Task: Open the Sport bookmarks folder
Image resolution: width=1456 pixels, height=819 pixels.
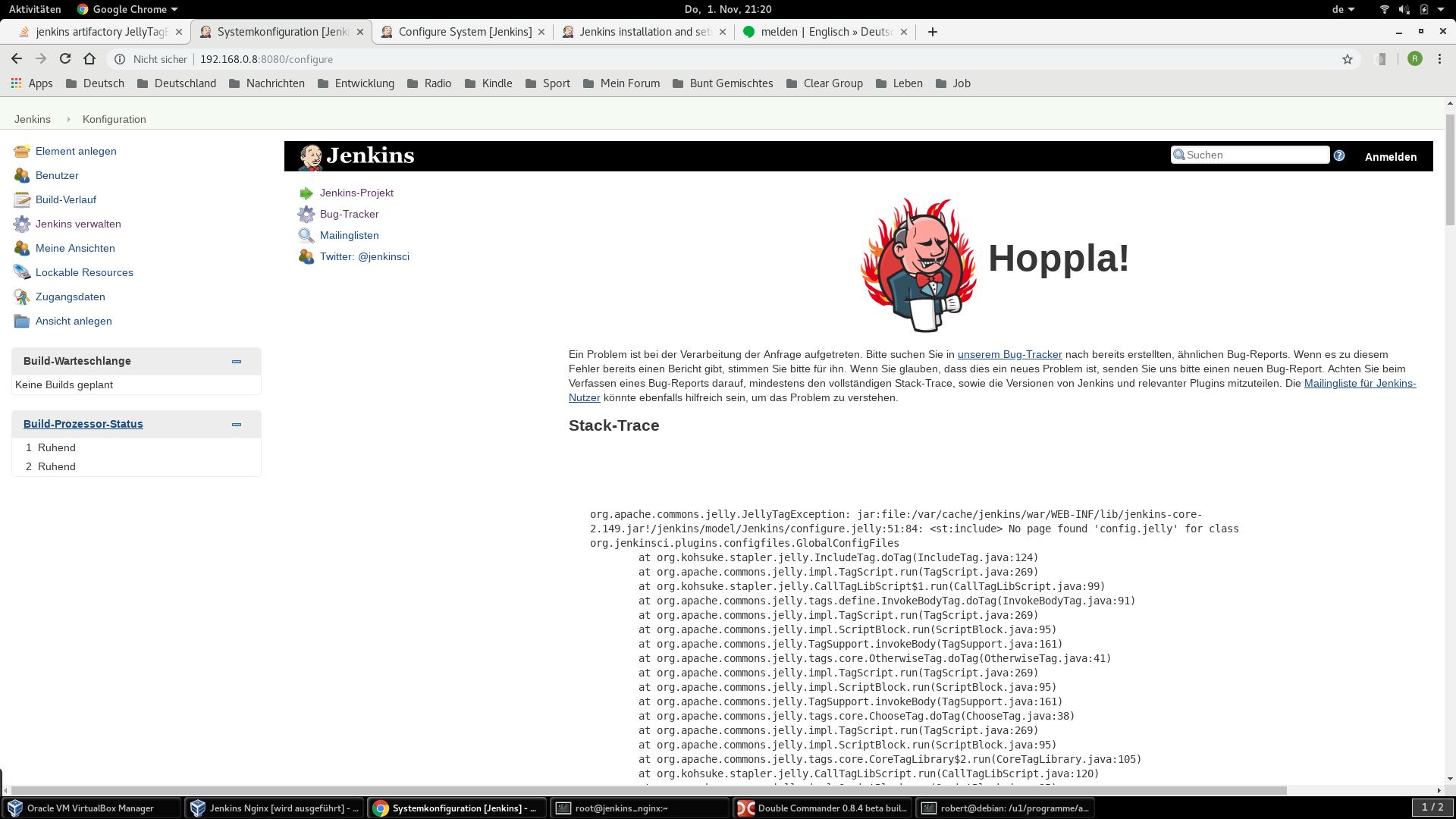Action: pyautogui.click(x=548, y=83)
